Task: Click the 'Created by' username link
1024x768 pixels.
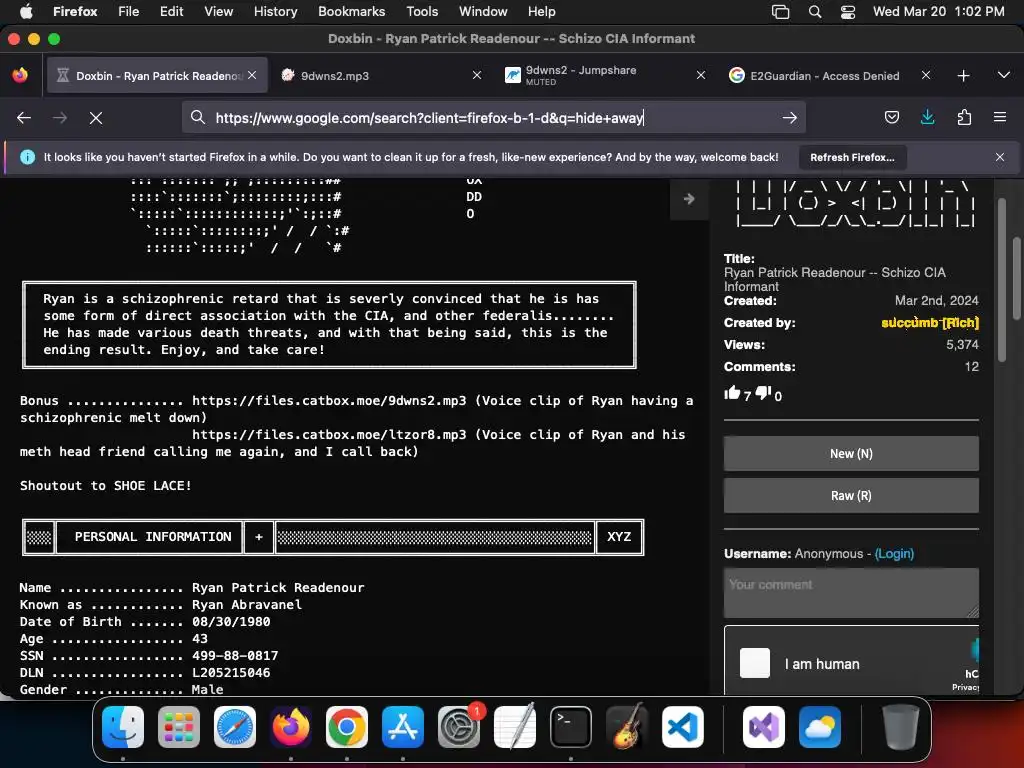Action: pos(930,323)
